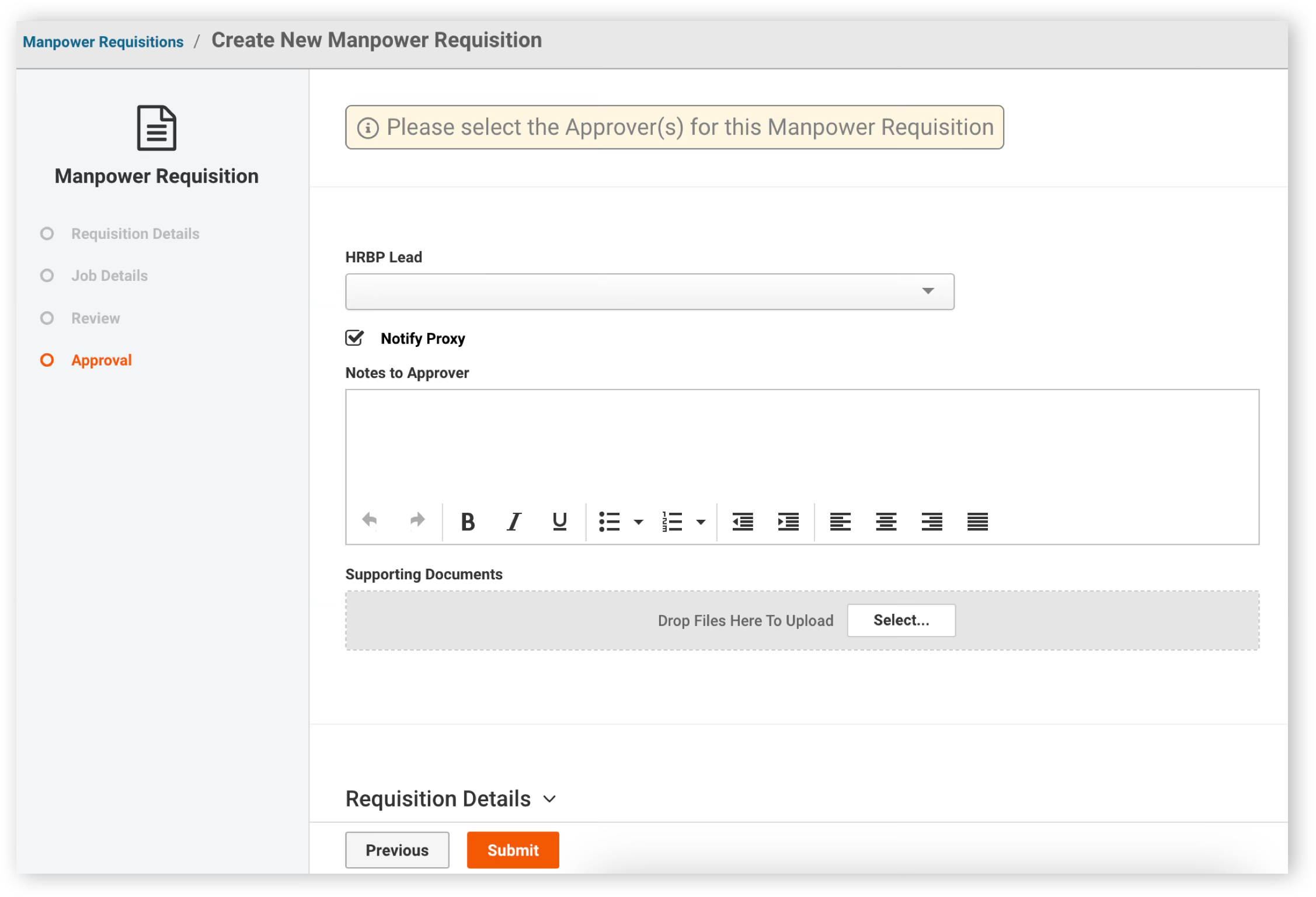Click the 'Please select the Approver(s)' banner text

point(690,127)
